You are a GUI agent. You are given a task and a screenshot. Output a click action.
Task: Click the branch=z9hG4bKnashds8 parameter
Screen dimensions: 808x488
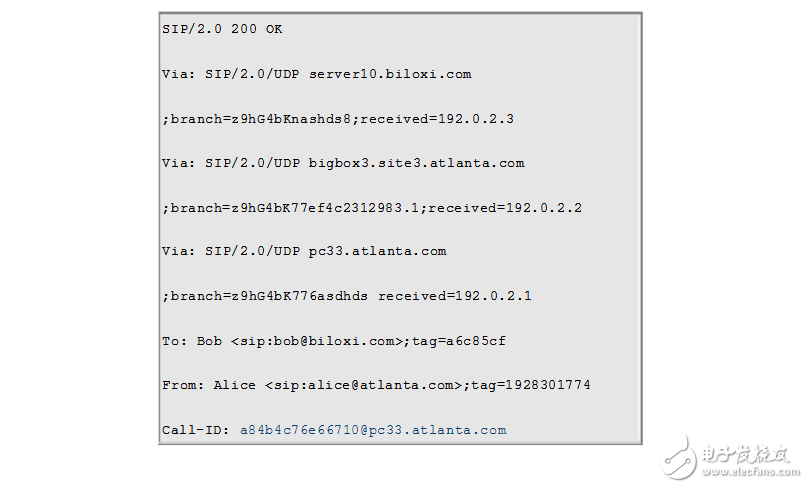(260, 119)
